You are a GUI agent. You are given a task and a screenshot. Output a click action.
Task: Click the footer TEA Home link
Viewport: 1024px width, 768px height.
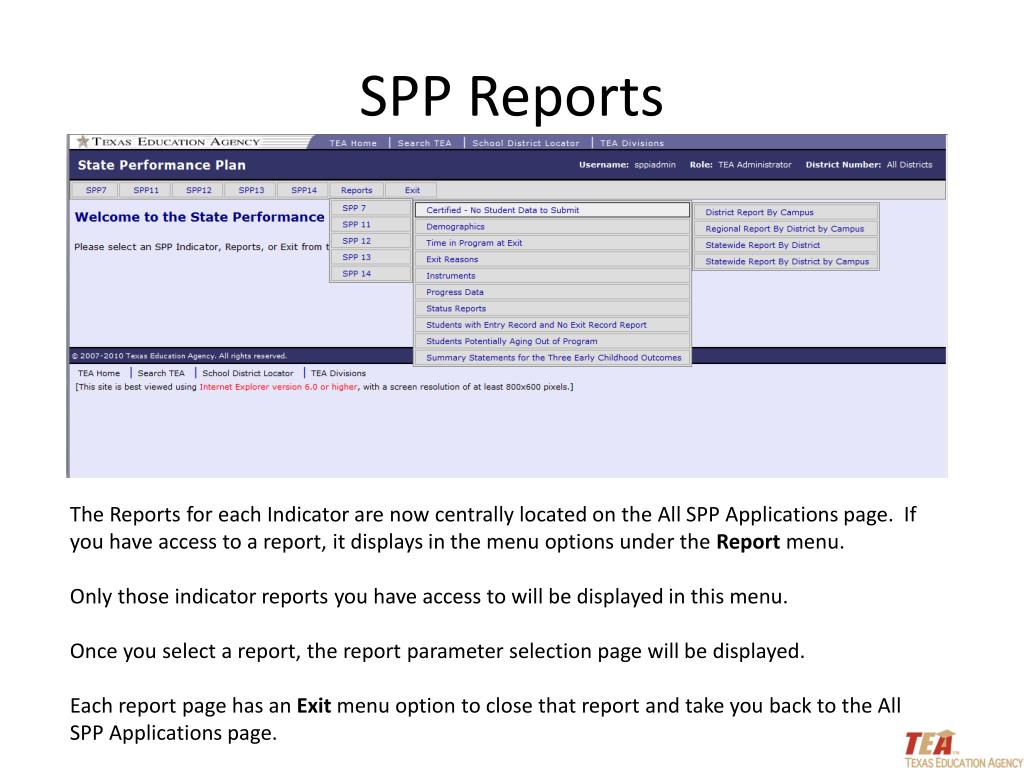click(x=99, y=373)
